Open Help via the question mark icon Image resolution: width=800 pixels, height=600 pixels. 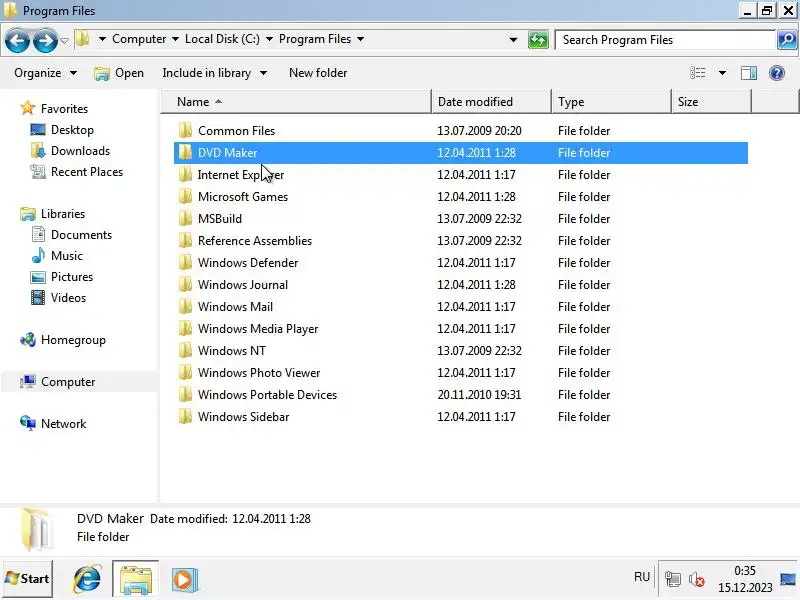(x=777, y=73)
